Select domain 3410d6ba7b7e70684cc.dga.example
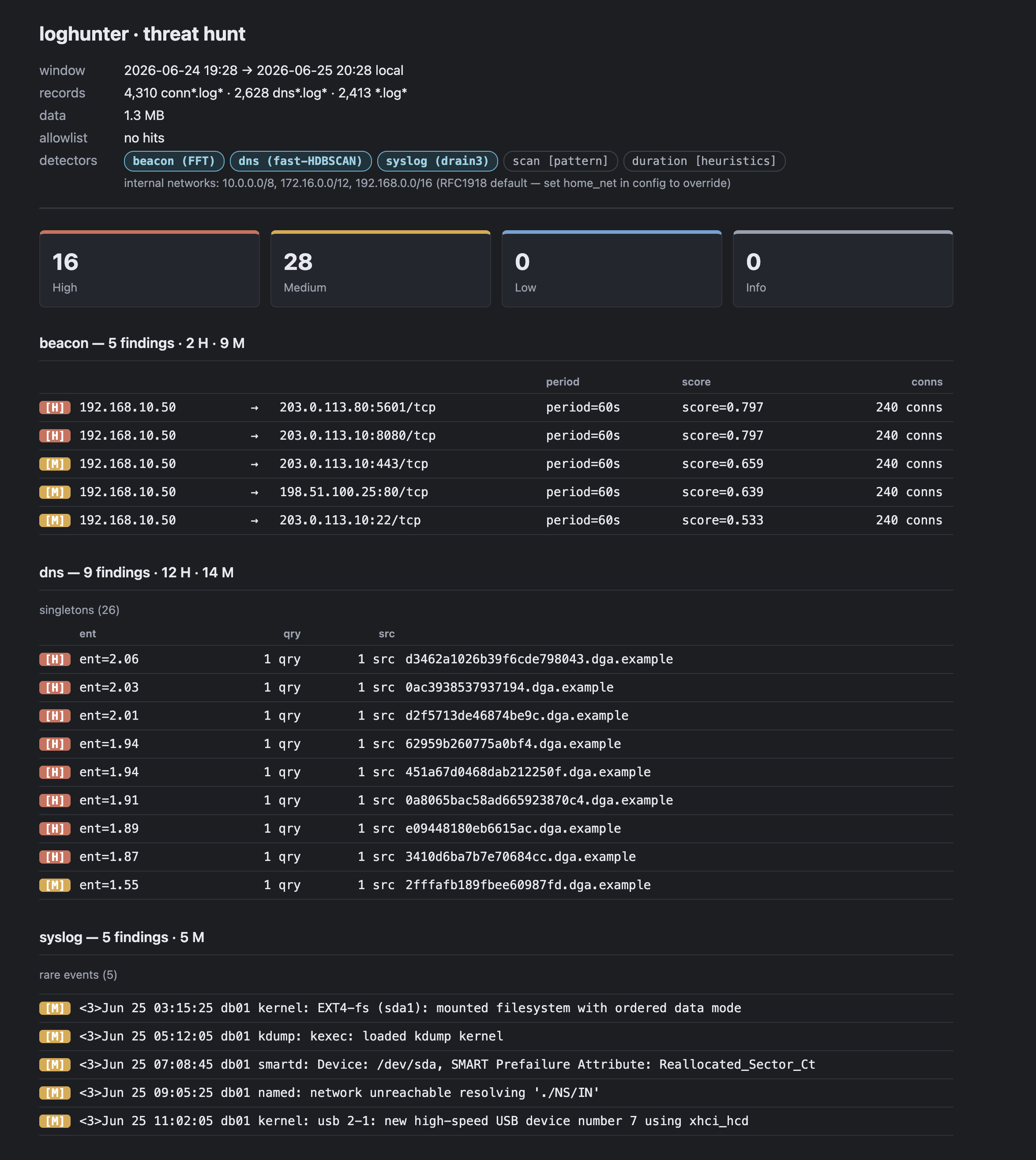 pos(520,857)
